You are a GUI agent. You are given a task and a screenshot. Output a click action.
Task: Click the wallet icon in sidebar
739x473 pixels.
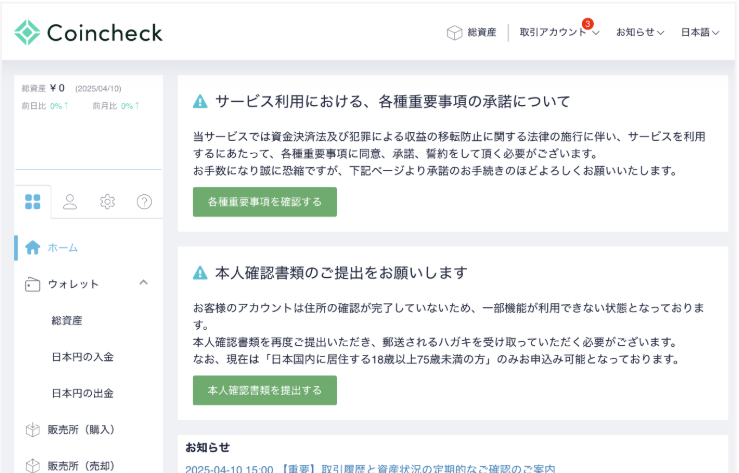(33, 284)
